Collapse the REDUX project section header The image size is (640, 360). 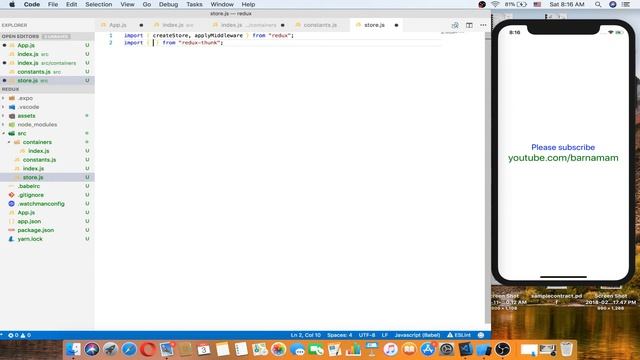pos(47,89)
